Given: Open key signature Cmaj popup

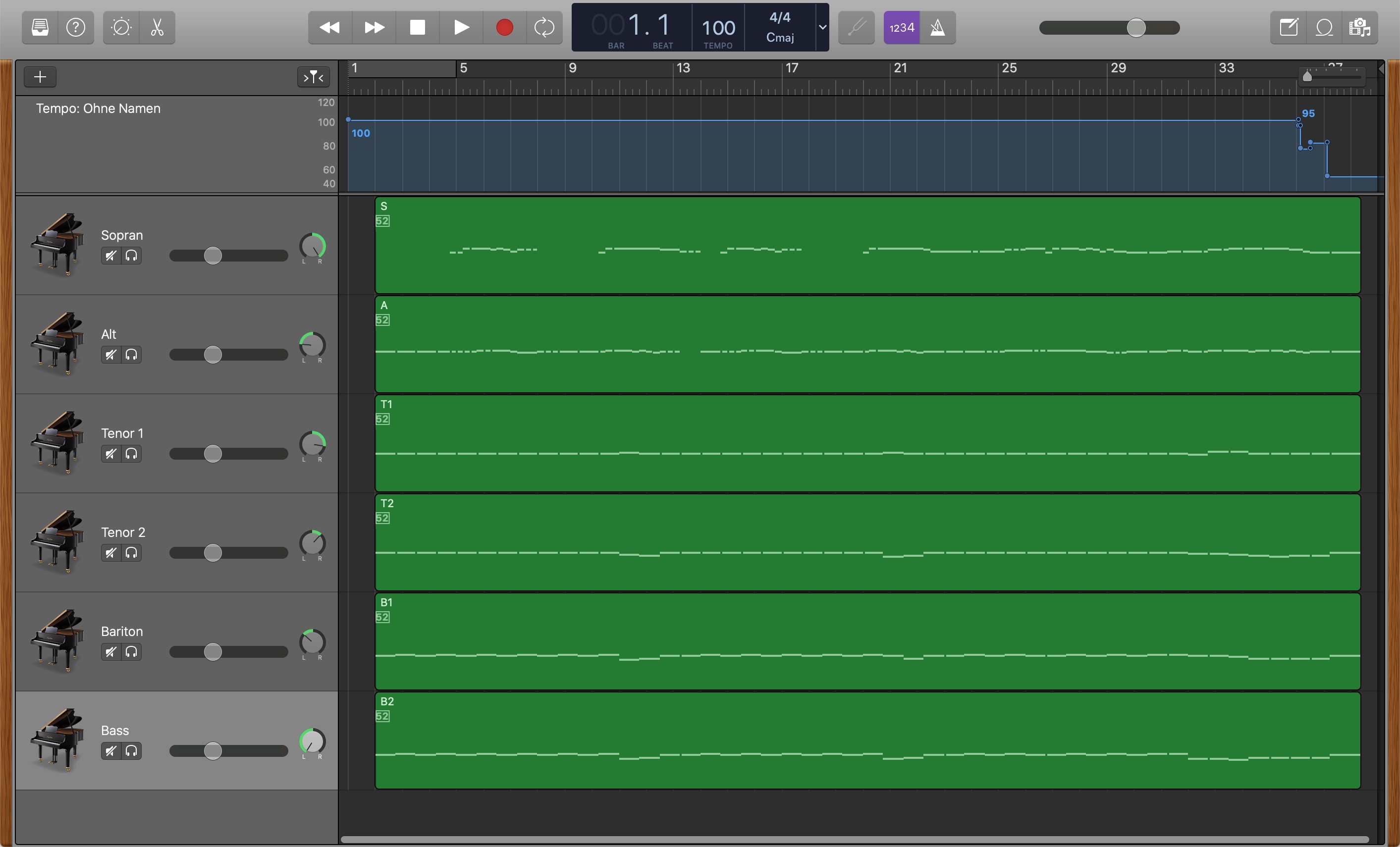Looking at the screenshot, I should pyautogui.click(x=780, y=38).
